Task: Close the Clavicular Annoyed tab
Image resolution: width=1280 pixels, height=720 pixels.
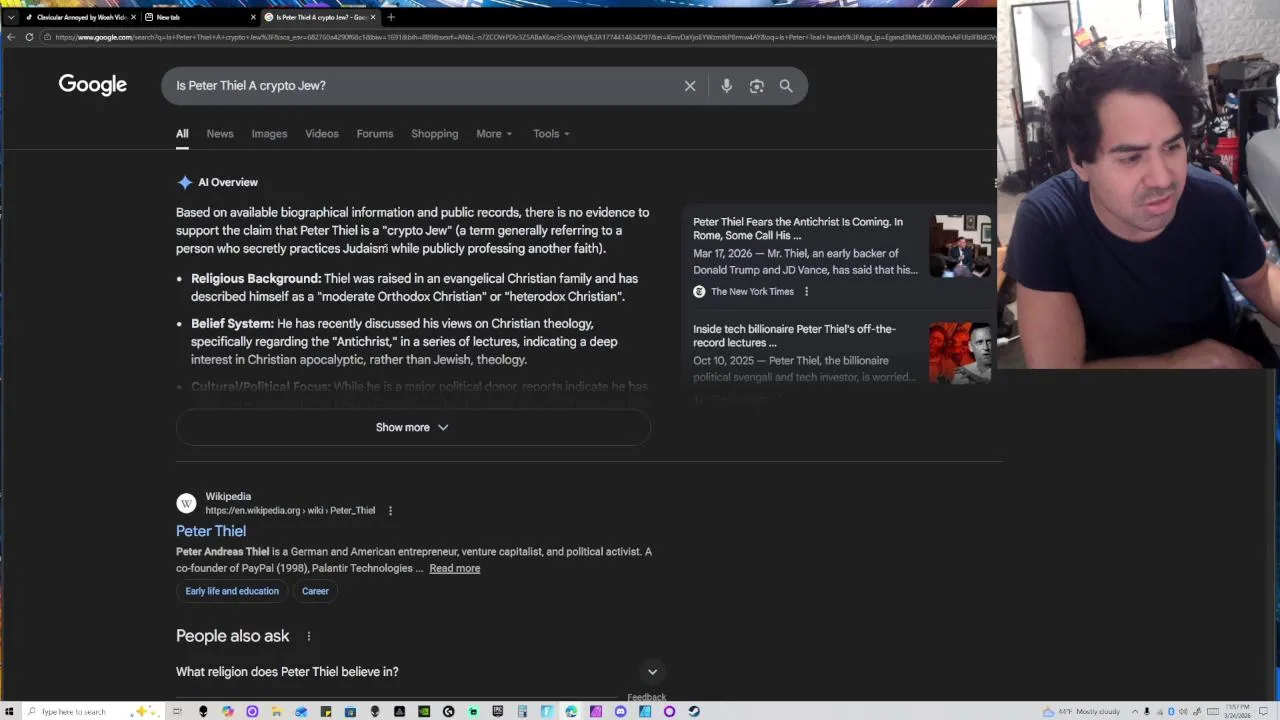Action: tap(133, 17)
